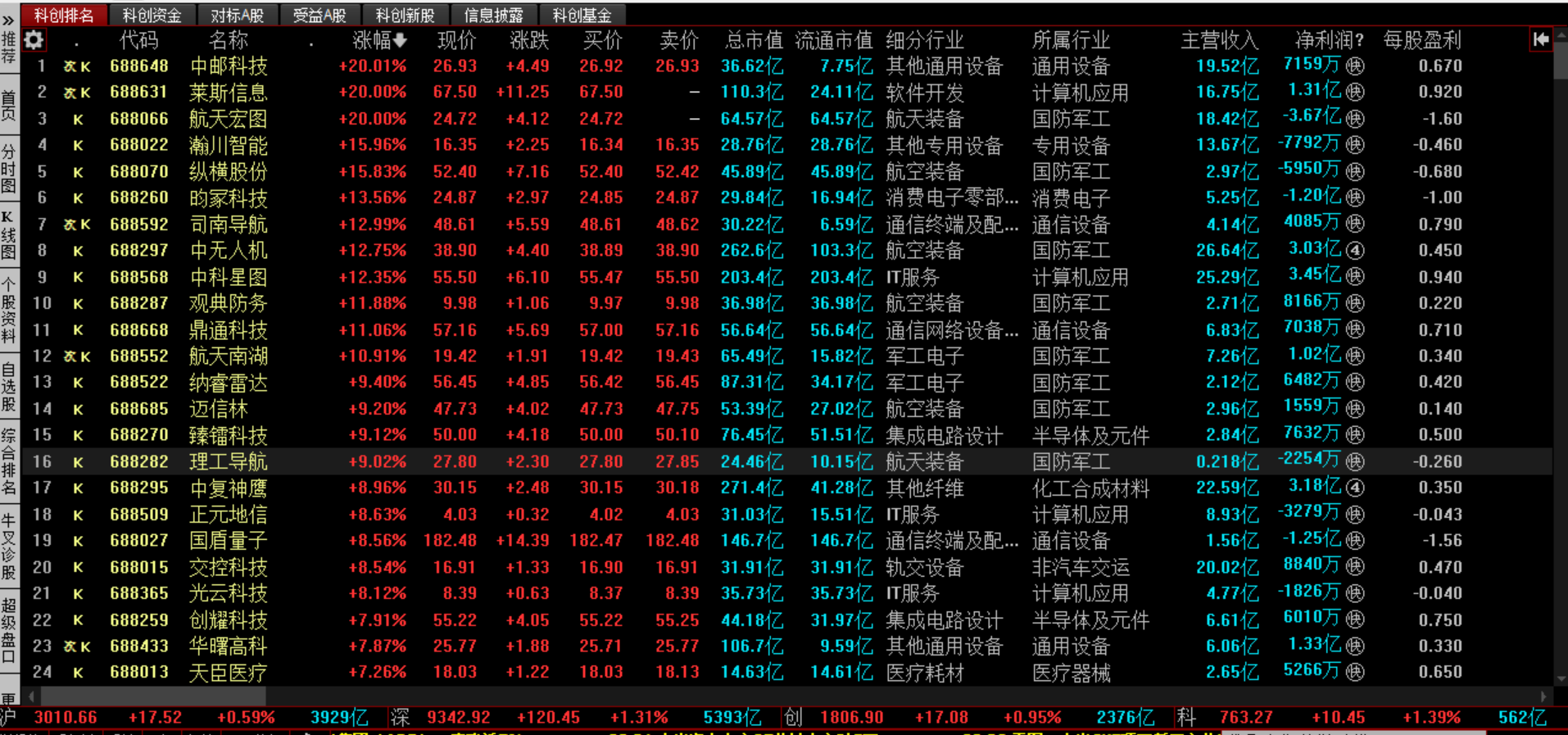Click the marker icon before K in 莱斯信息 row
The height and width of the screenshot is (735, 1568).
click(x=70, y=93)
